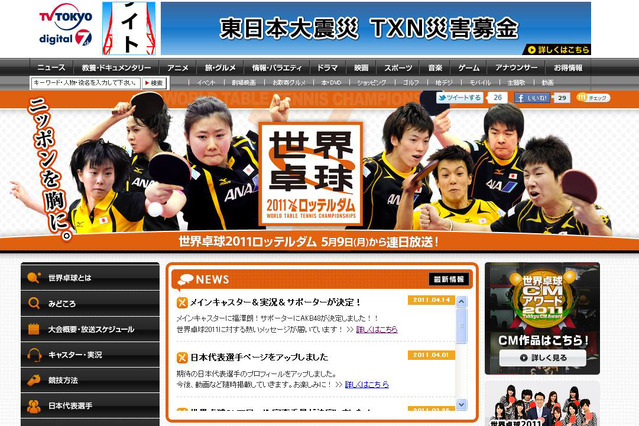Click the news scrollbar up arrow
The image size is (639, 426).
pyautogui.click(x=461, y=302)
